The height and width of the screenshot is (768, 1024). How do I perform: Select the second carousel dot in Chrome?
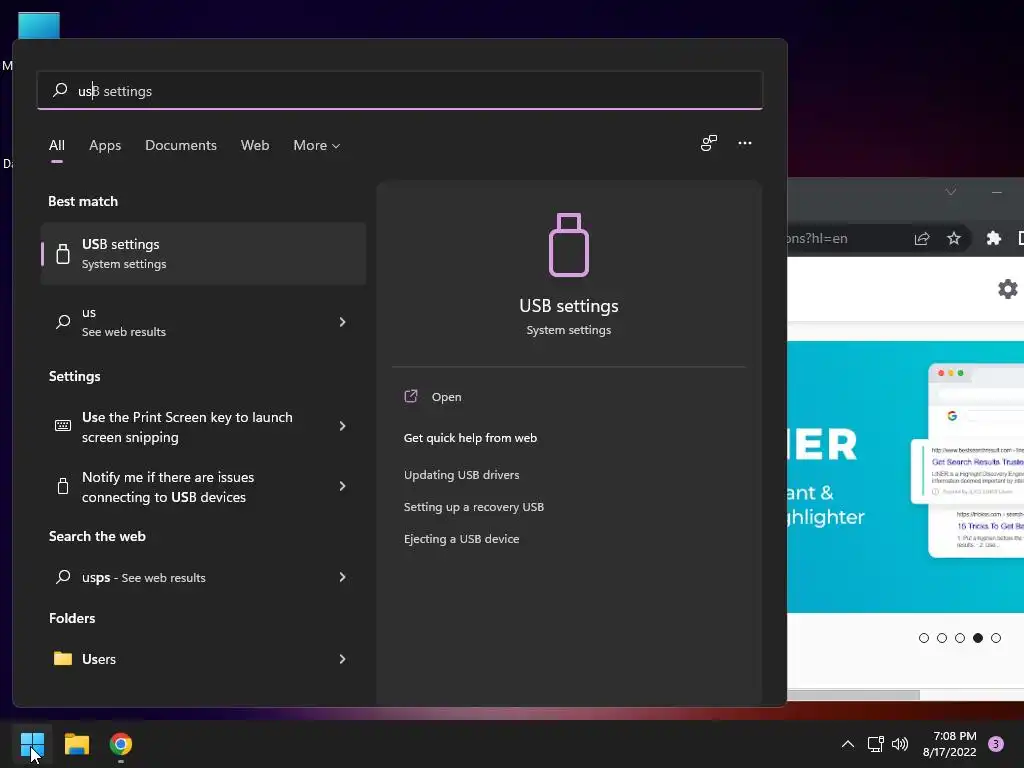click(942, 638)
